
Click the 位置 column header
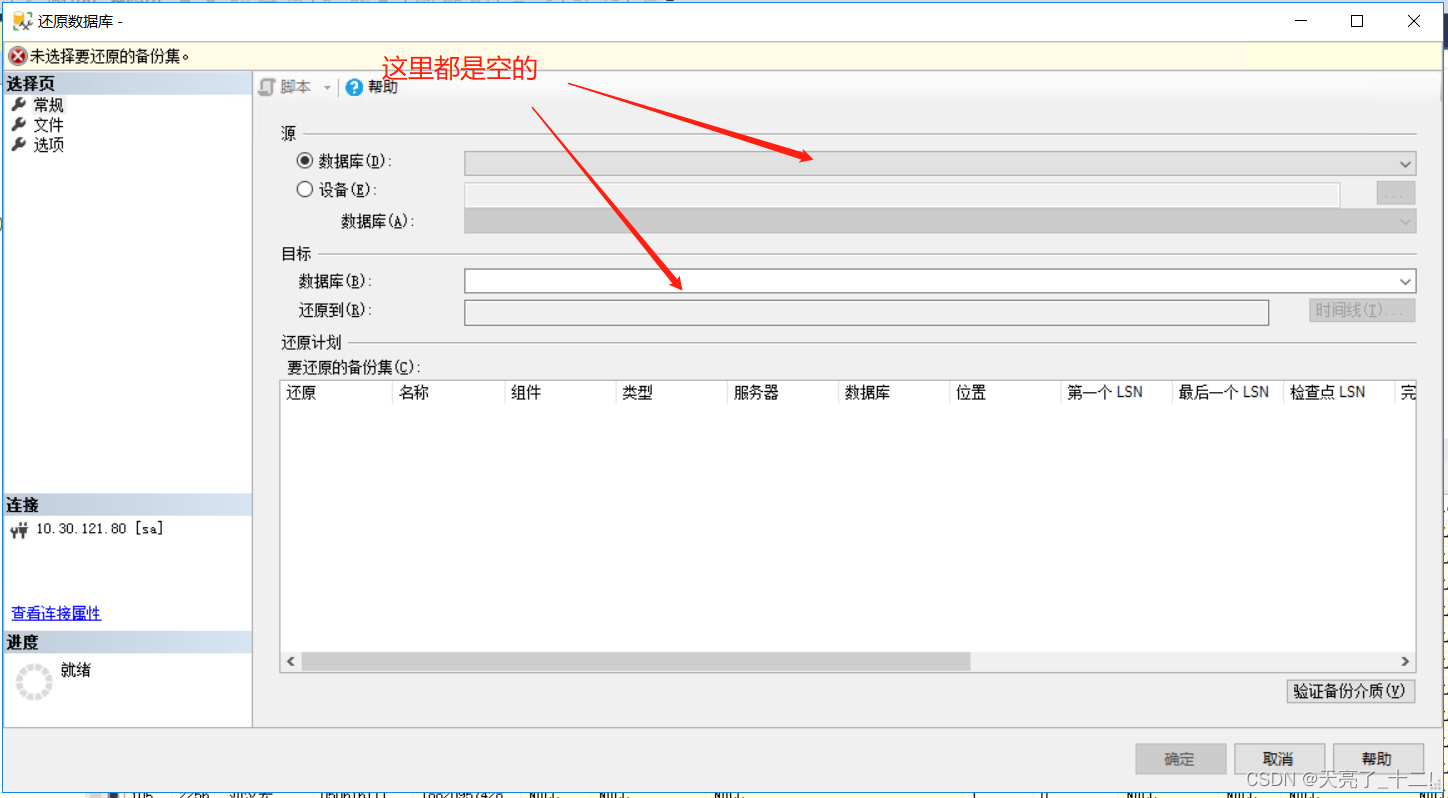click(x=1005, y=393)
